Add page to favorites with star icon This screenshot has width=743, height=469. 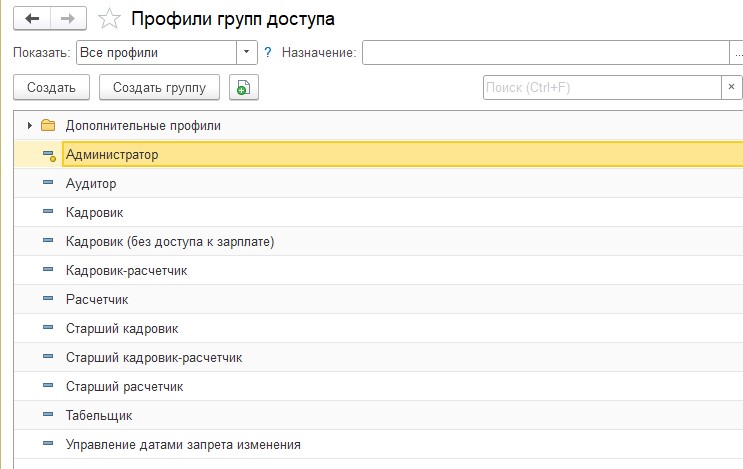click(x=109, y=19)
